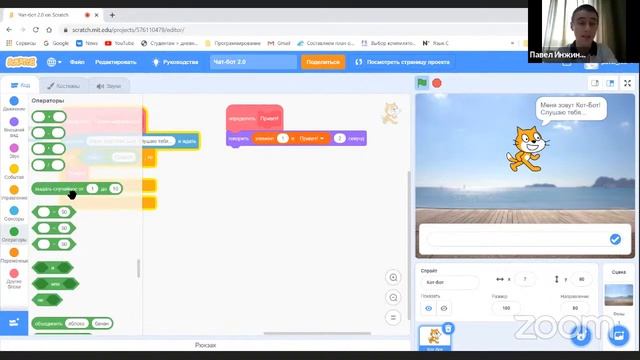Viewport: 640px width, 360px height.
Task: Open the globe language selector
Action: (54, 62)
